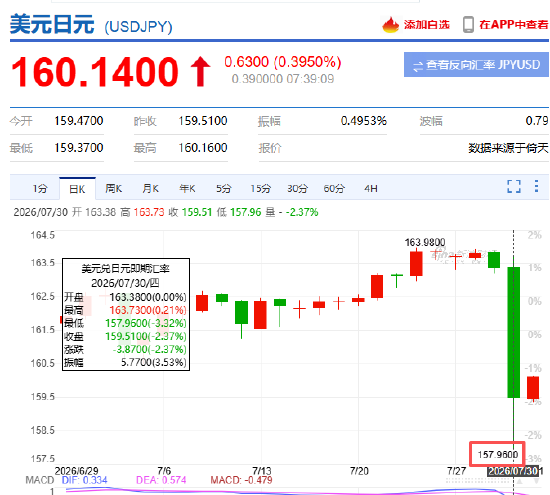Click the MACD: -0.479 indicator
The width and height of the screenshot is (550, 495).
(241, 480)
